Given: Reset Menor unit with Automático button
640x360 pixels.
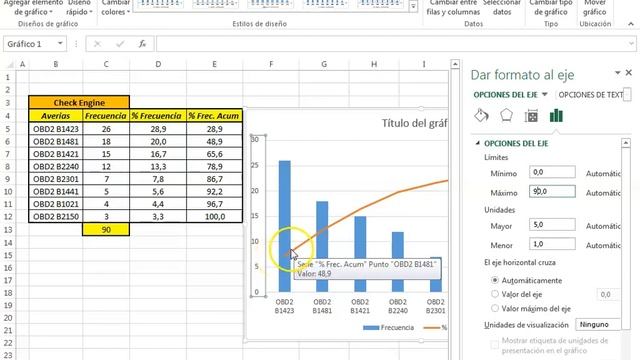Looking at the screenshot, I should (603, 245).
